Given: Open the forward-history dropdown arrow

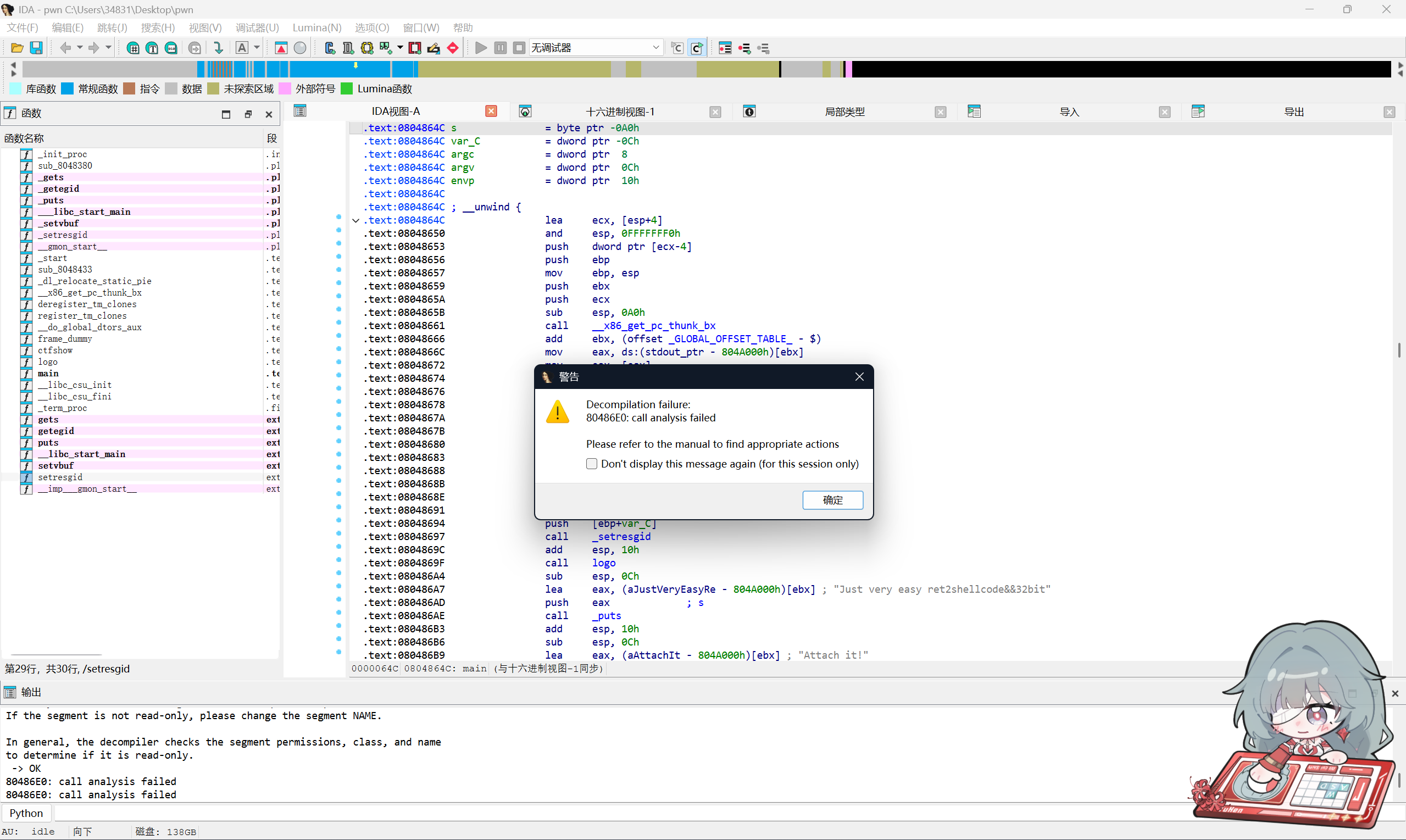Looking at the screenshot, I should (108, 48).
